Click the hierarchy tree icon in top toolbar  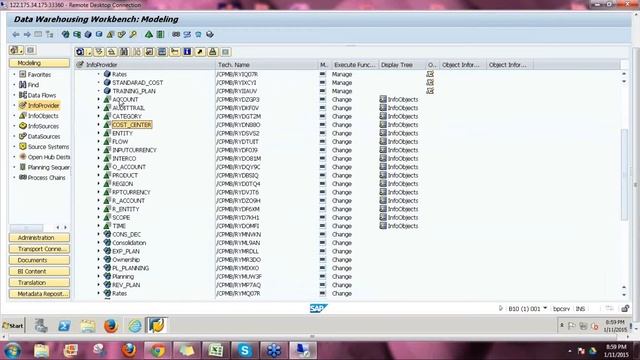point(49,35)
